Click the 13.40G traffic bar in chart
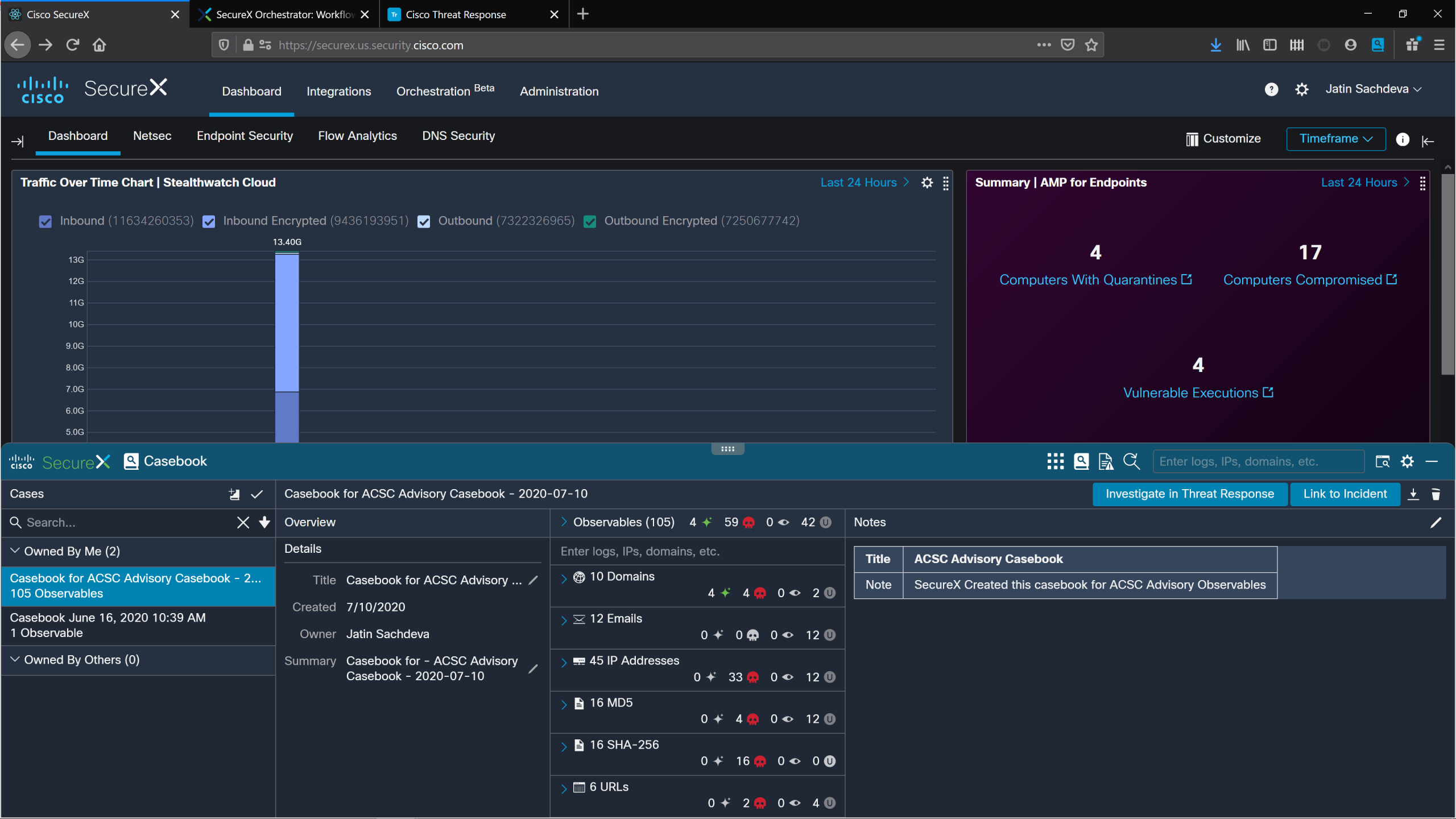The image size is (1456, 819). pos(287,348)
